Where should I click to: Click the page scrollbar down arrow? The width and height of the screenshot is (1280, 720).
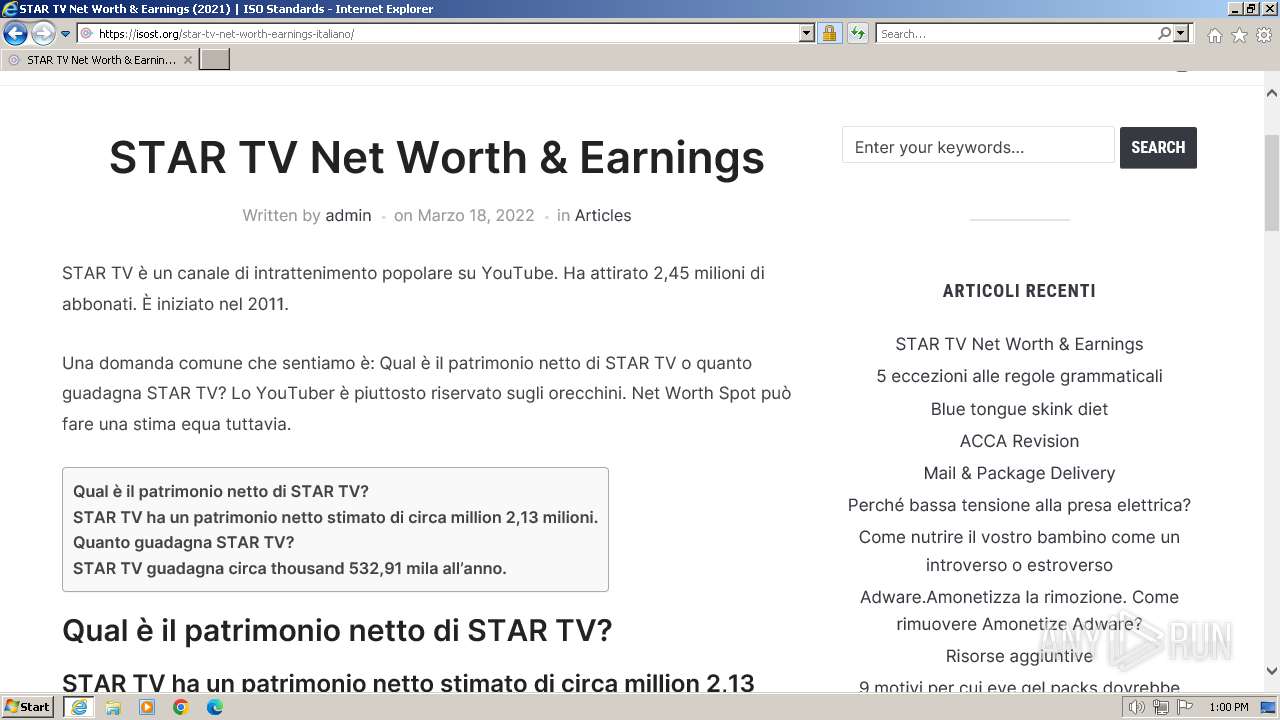[x=1272, y=671]
